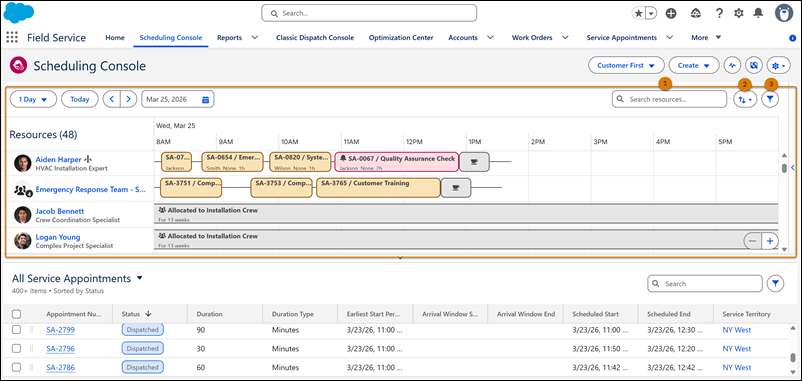Screen dimensions: 802x381
Task: Open the notifications bell
Action: pyautogui.click(x=758, y=14)
